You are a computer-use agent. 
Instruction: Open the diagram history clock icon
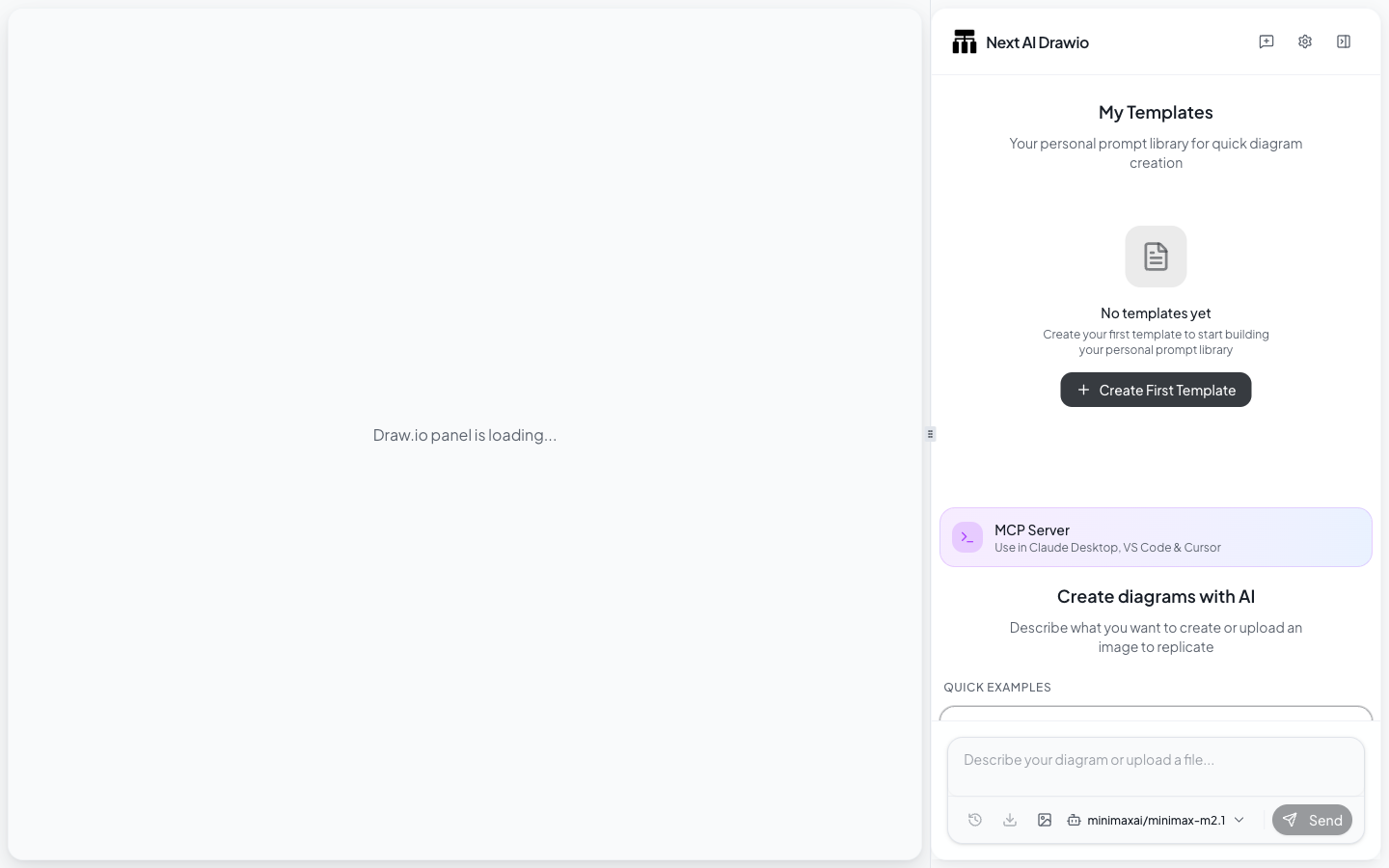click(x=975, y=820)
